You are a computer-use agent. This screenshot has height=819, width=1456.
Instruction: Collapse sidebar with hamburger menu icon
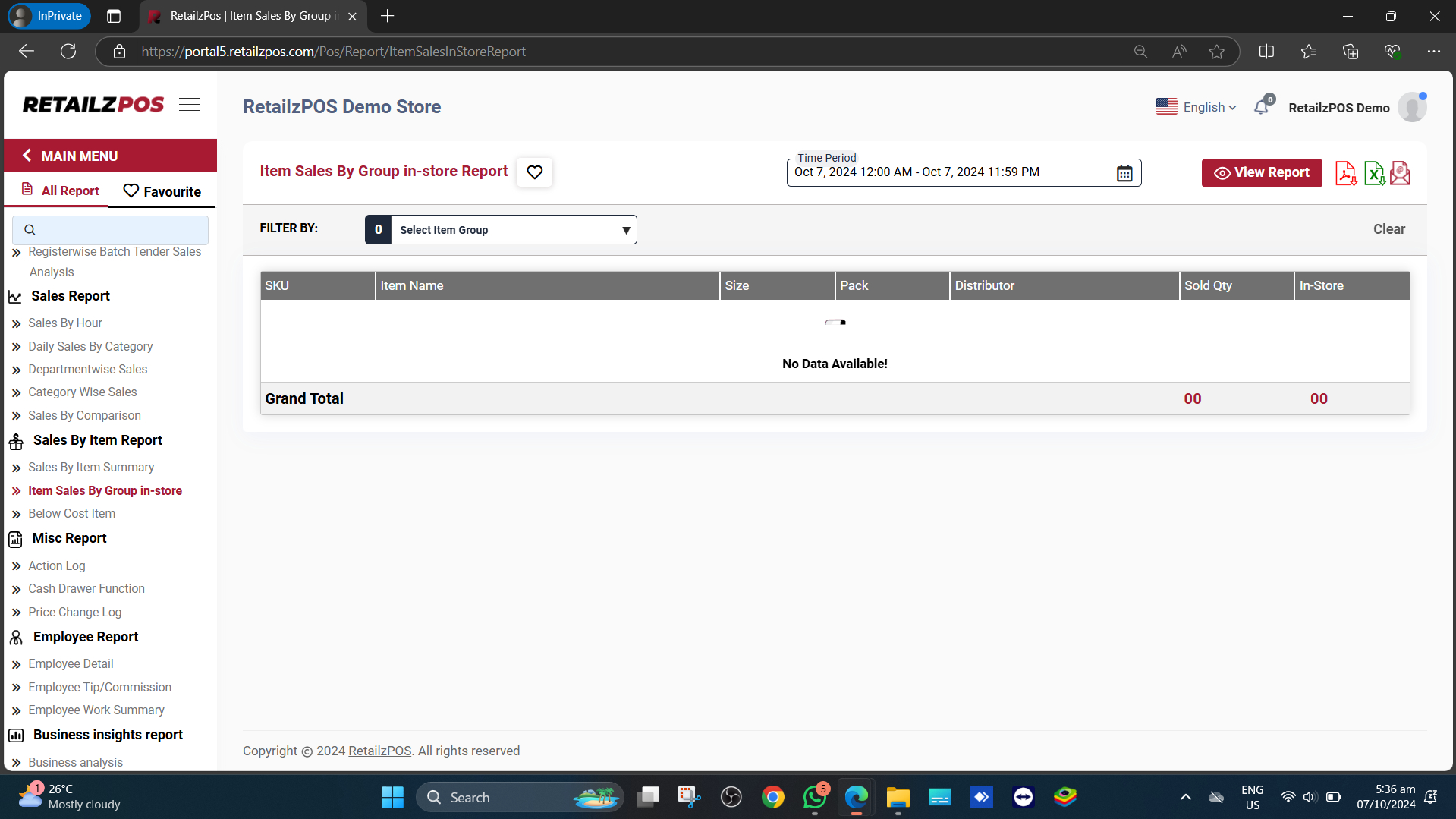[190, 105]
